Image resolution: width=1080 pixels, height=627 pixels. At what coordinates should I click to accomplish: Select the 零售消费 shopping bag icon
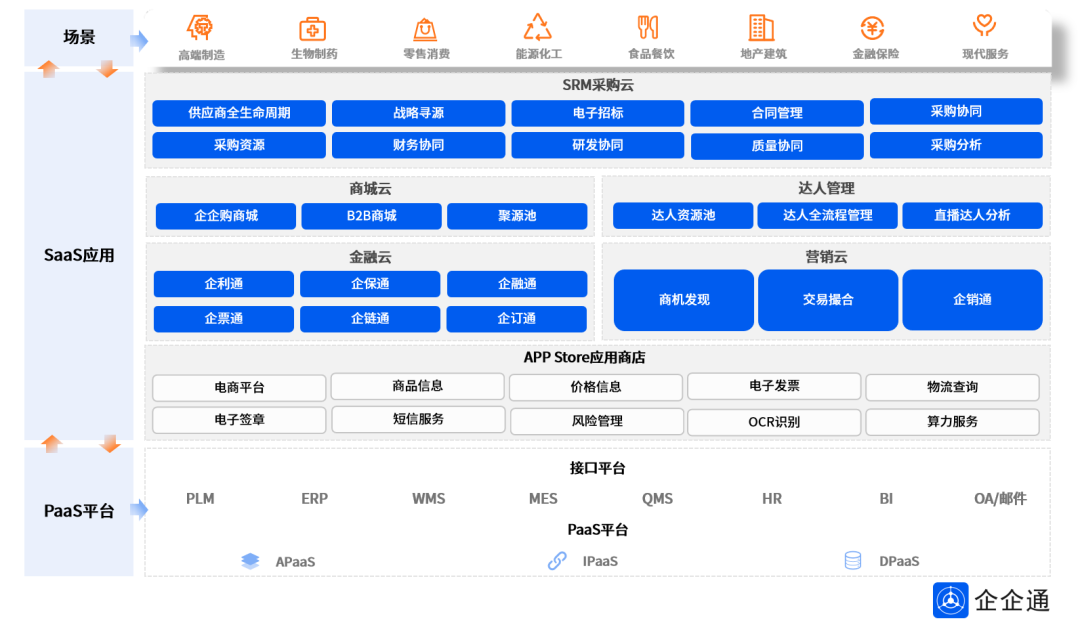click(x=424, y=28)
